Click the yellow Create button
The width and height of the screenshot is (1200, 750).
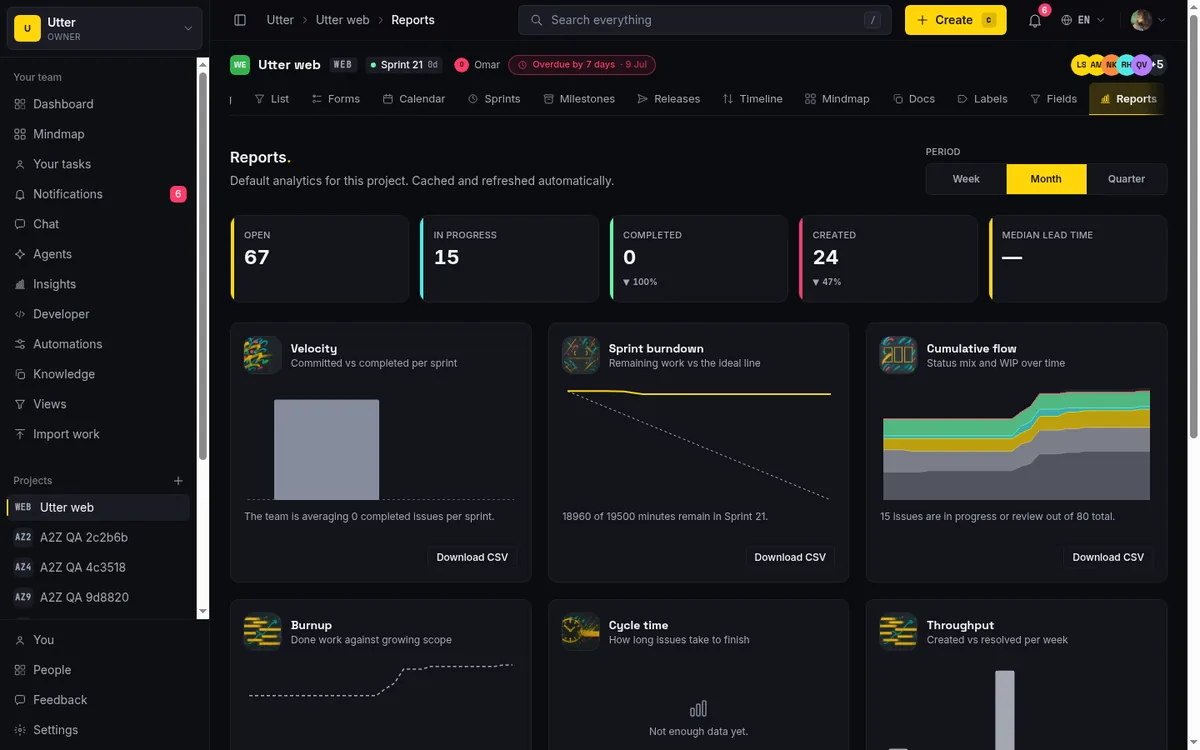click(x=955, y=20)
